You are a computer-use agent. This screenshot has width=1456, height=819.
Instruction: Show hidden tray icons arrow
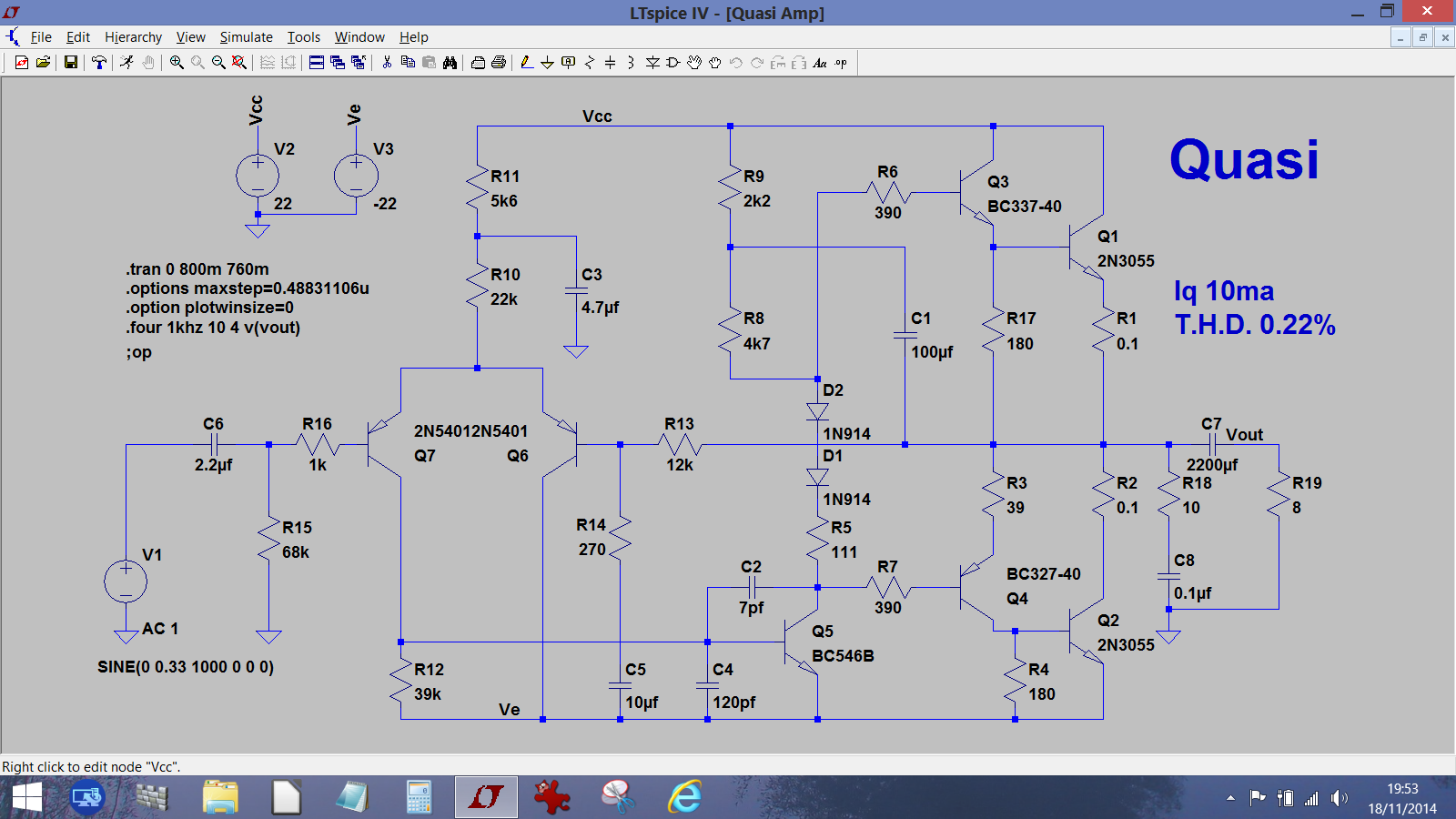tap(1231, 798)
